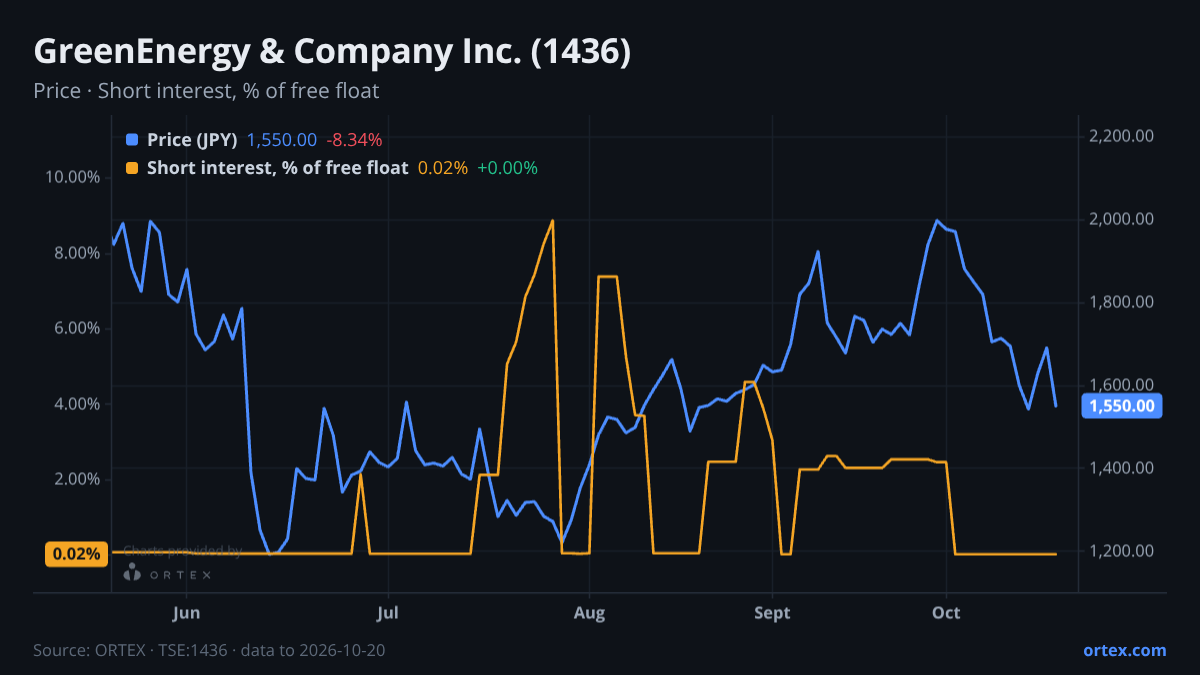Click the 10.00% left axis label
The image size is (1200, 675).
point(73,178)
